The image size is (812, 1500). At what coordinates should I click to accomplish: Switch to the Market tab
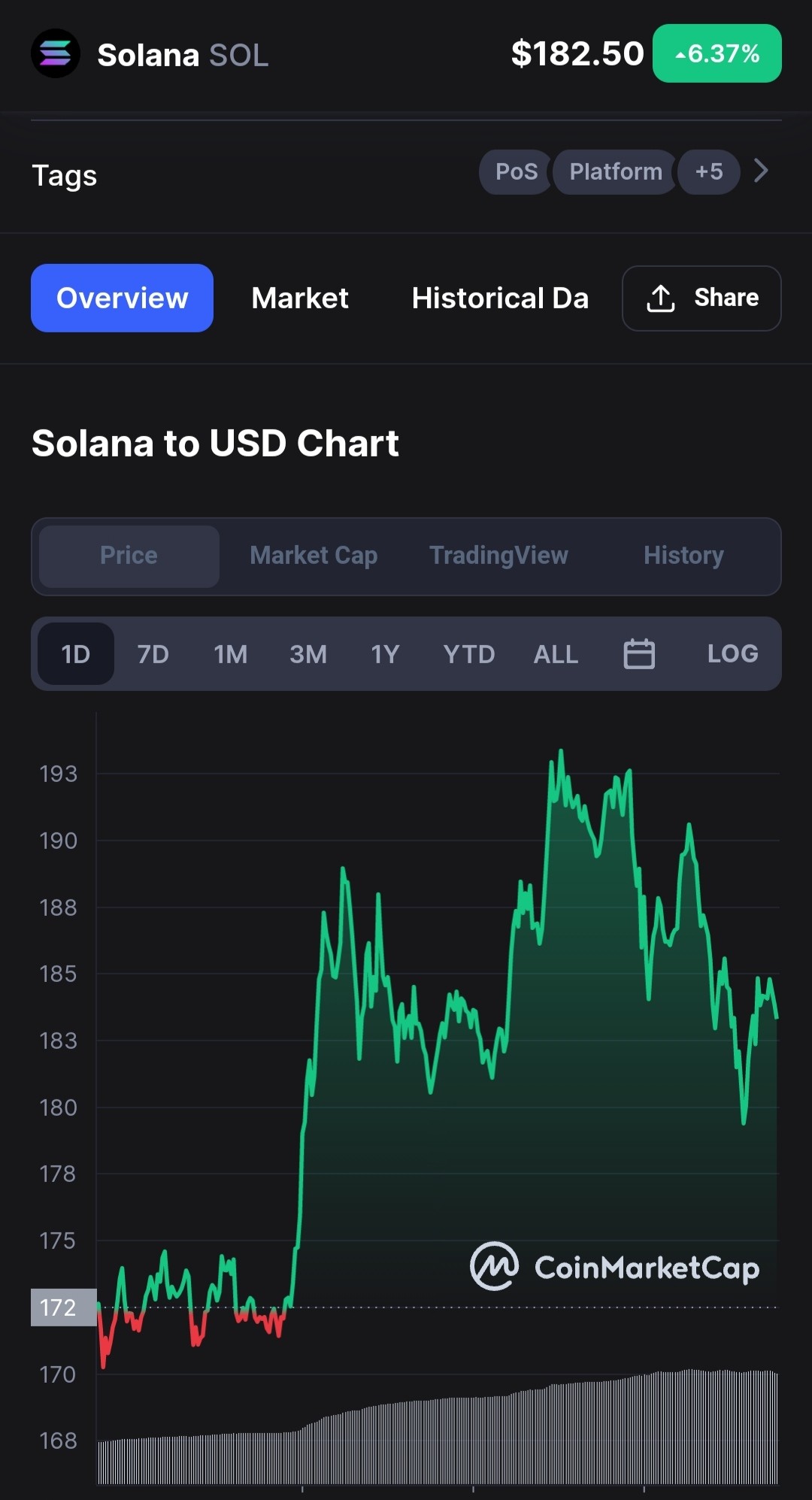(x=300, y=298)
